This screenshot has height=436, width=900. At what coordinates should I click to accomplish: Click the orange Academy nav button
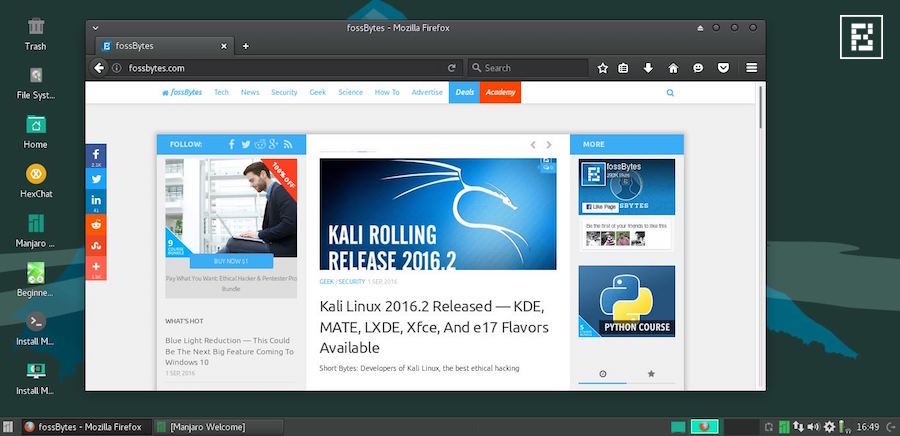pos(500,93)
